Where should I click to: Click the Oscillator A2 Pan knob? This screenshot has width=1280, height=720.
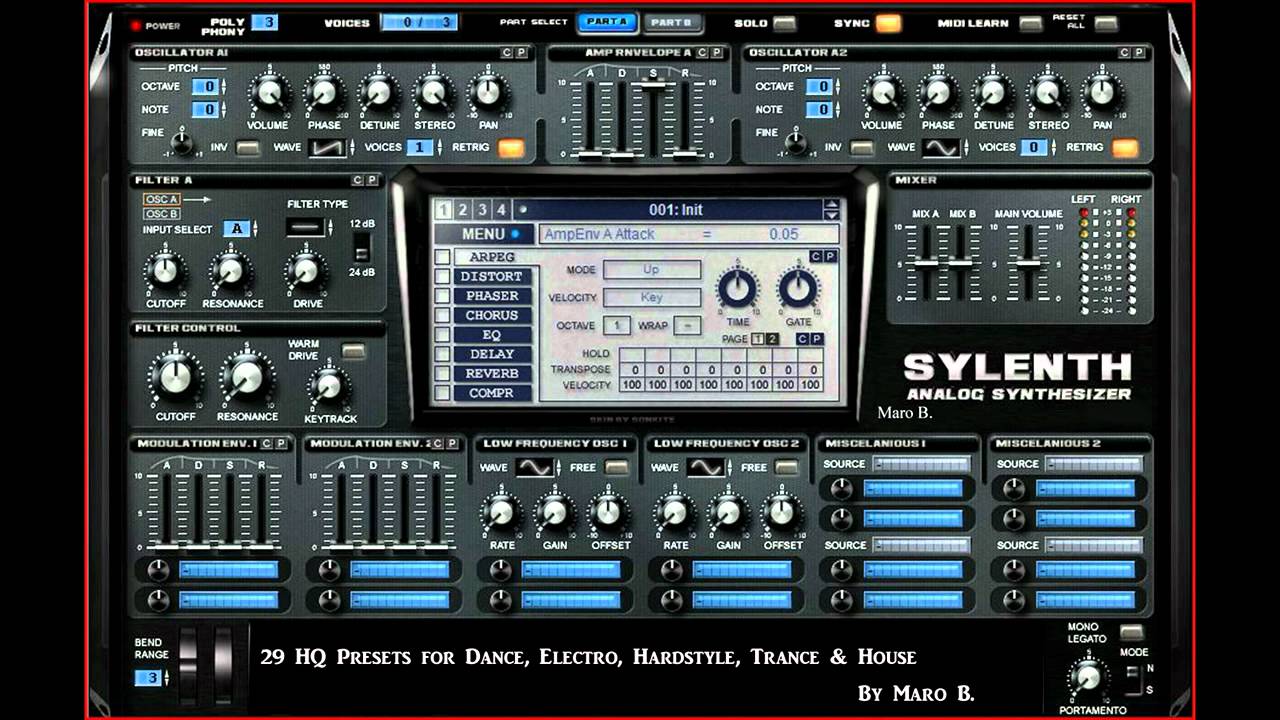coord(1101,93)
